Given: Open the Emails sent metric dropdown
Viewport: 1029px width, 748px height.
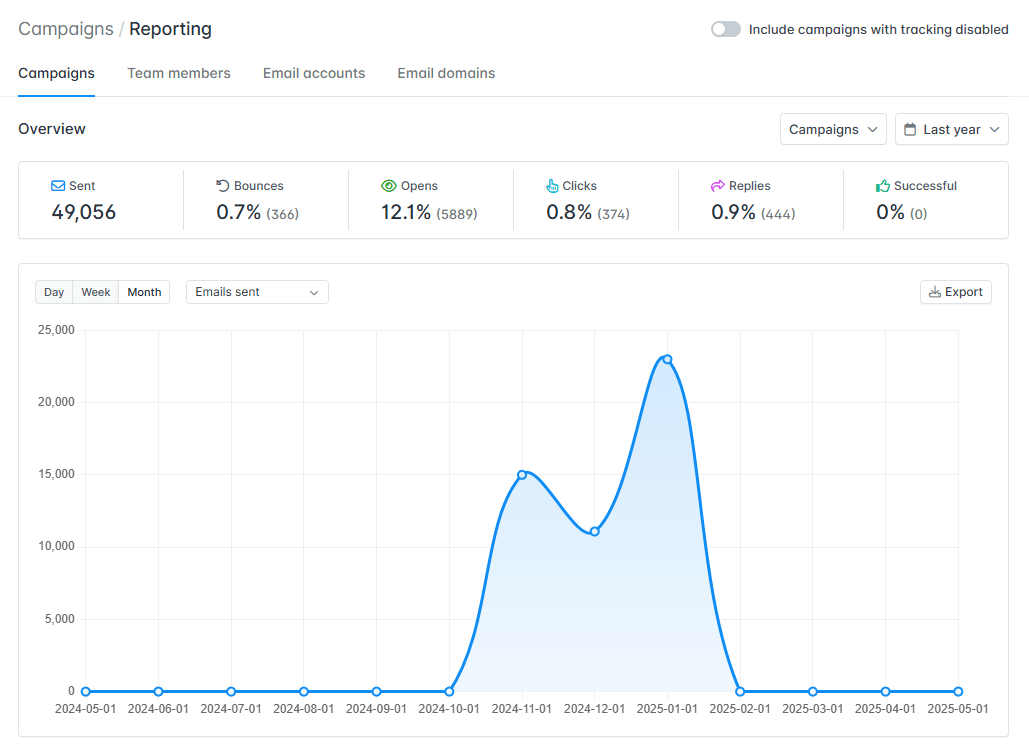Looking at the screenshot, I should click(x=257, y=292).
